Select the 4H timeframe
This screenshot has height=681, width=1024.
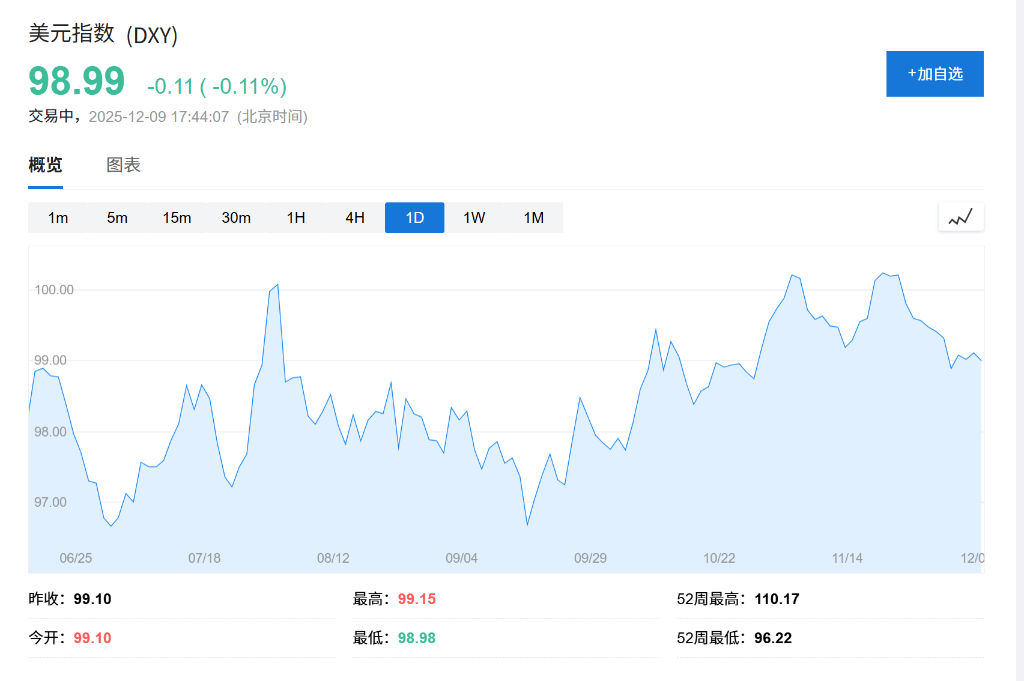pyautogui.click(x=354, y=217)
